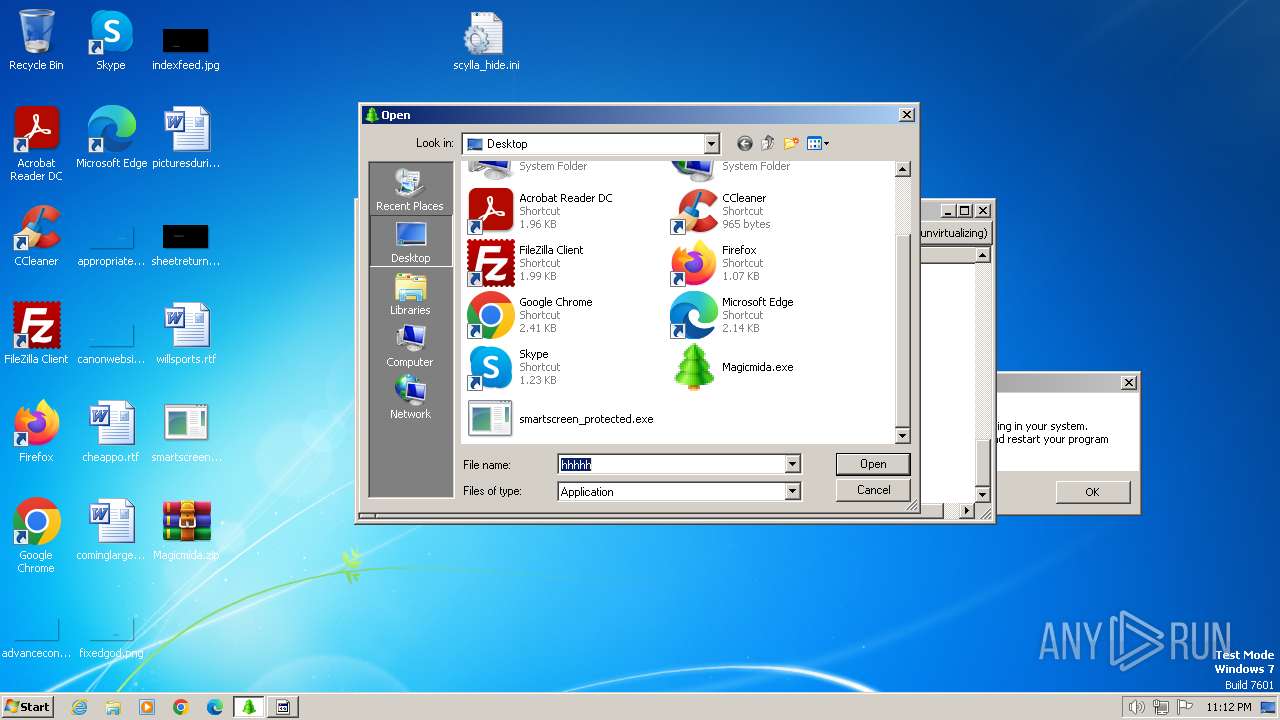Screen dimensions: 1280x720
Task: Select Acrobat Reader DC shortcut in file list
Action: (x=541, y=211)
